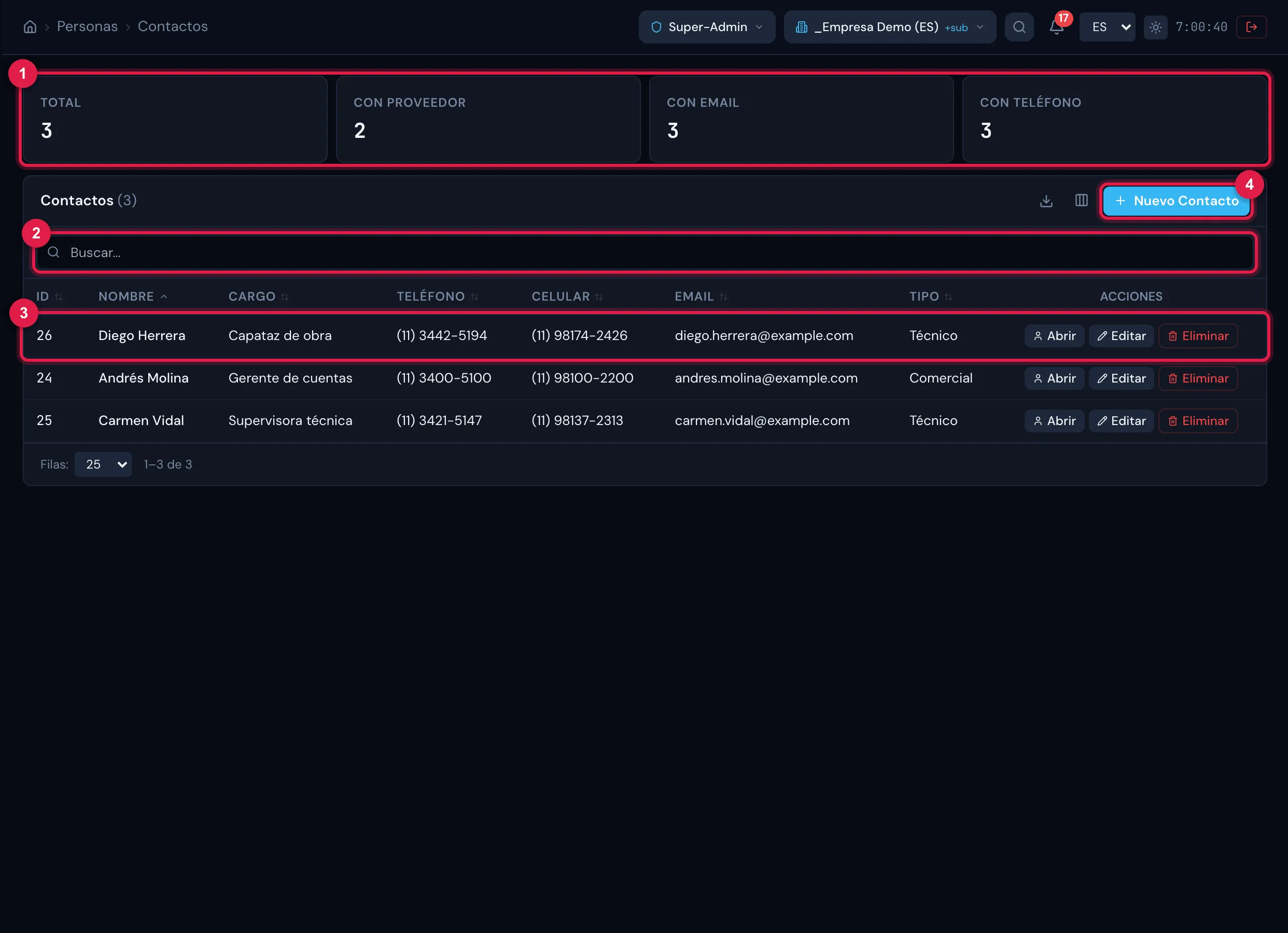Toggle the light/dark theme sun icon

pos(1155,26)
